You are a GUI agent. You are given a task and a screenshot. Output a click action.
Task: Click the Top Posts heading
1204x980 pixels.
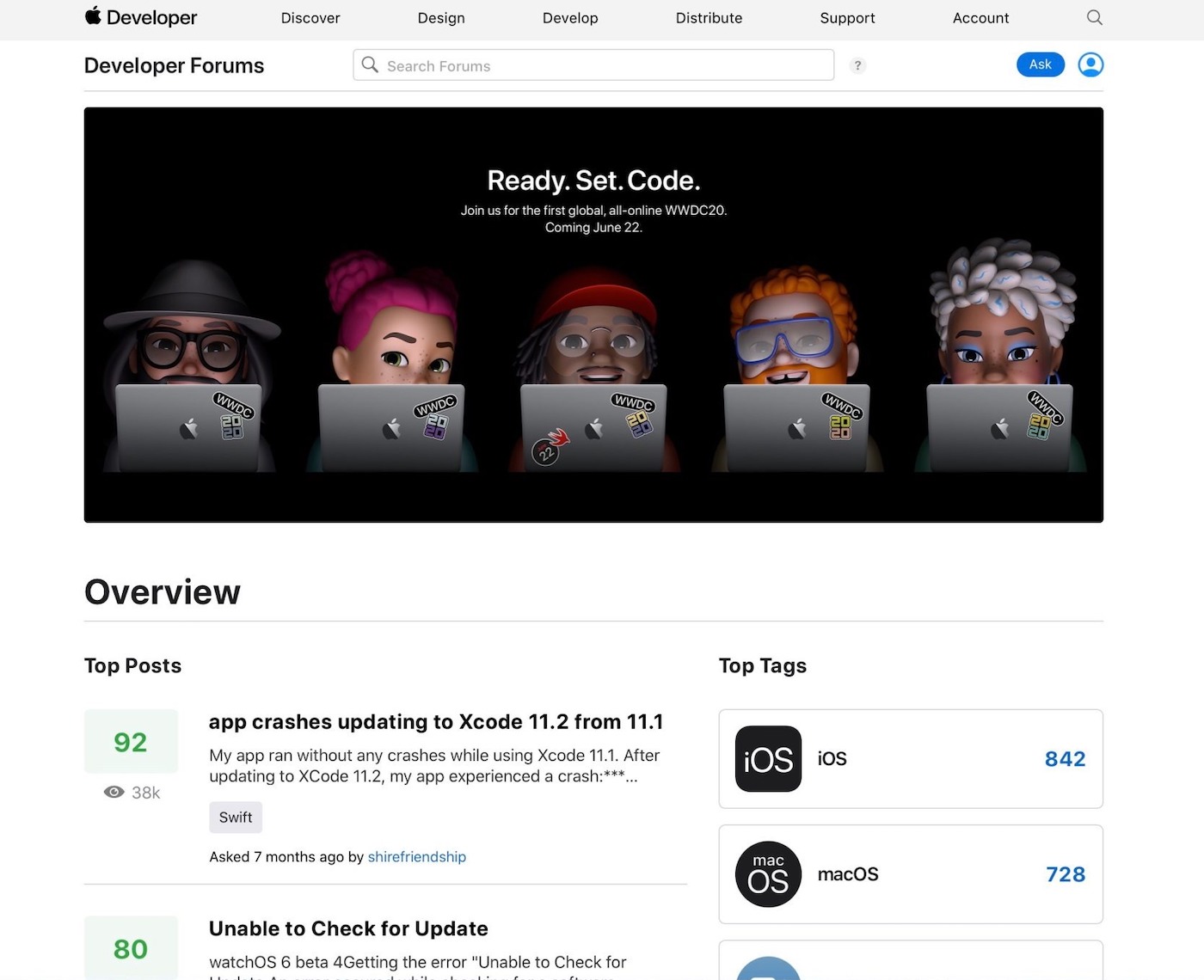[132, 665]
